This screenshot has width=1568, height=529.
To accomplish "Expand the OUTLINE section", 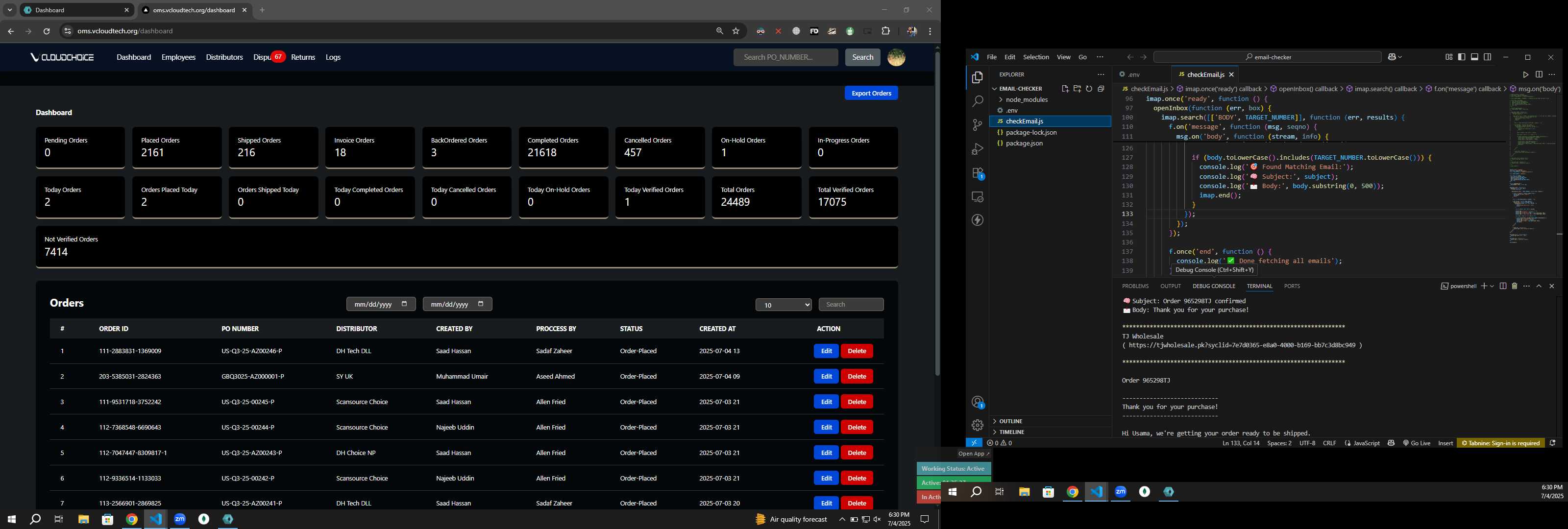I will coord(1010,421).
